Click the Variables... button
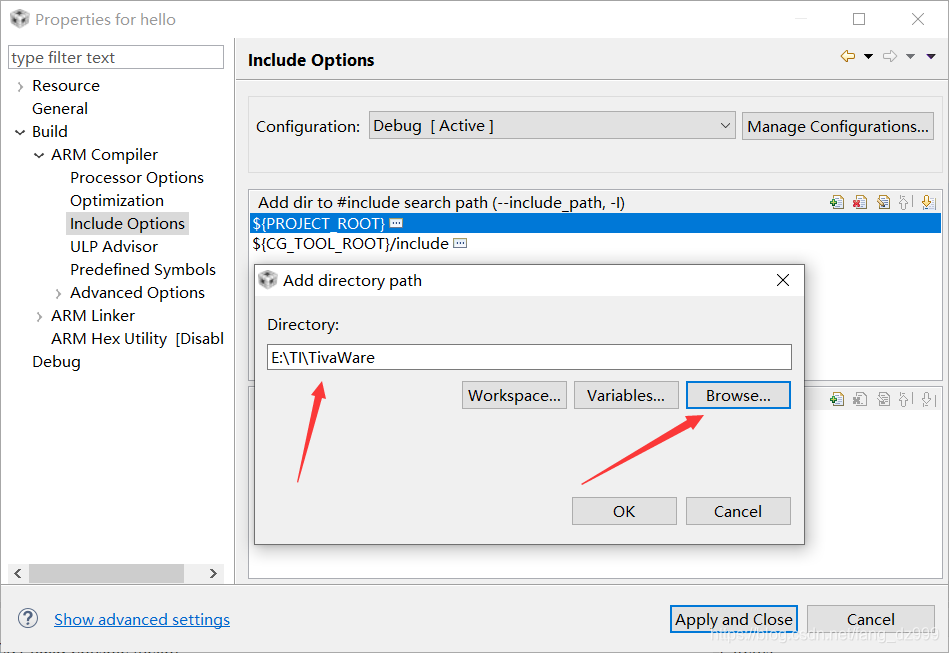949x653 pixels. [626, 395]
